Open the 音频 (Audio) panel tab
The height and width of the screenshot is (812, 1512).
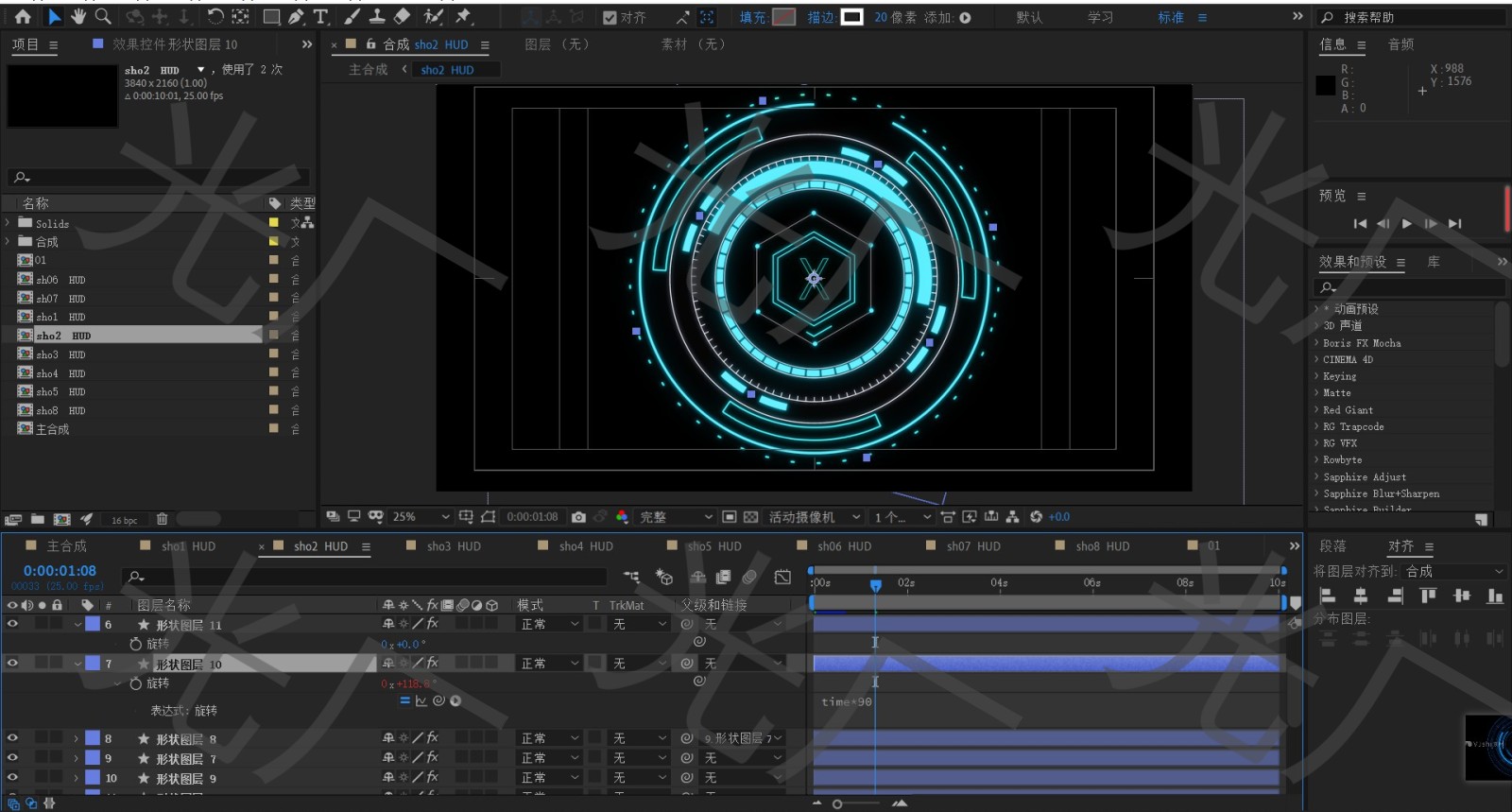(1400, 44)
